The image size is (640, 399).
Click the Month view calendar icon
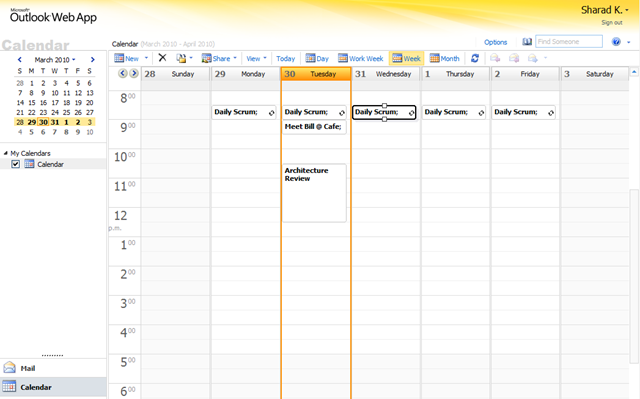coord(434,58)
